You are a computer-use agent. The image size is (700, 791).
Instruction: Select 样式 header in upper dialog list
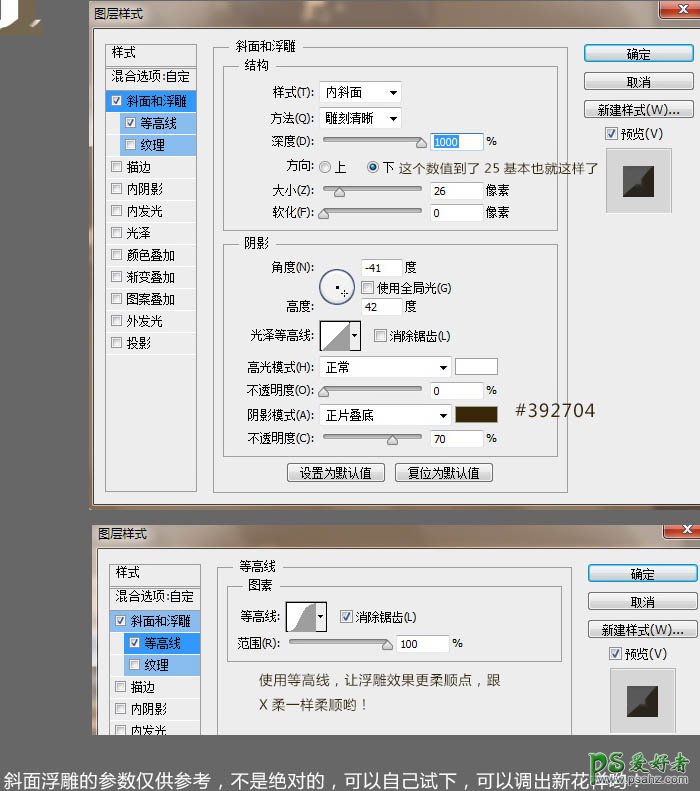pos(151,53)
